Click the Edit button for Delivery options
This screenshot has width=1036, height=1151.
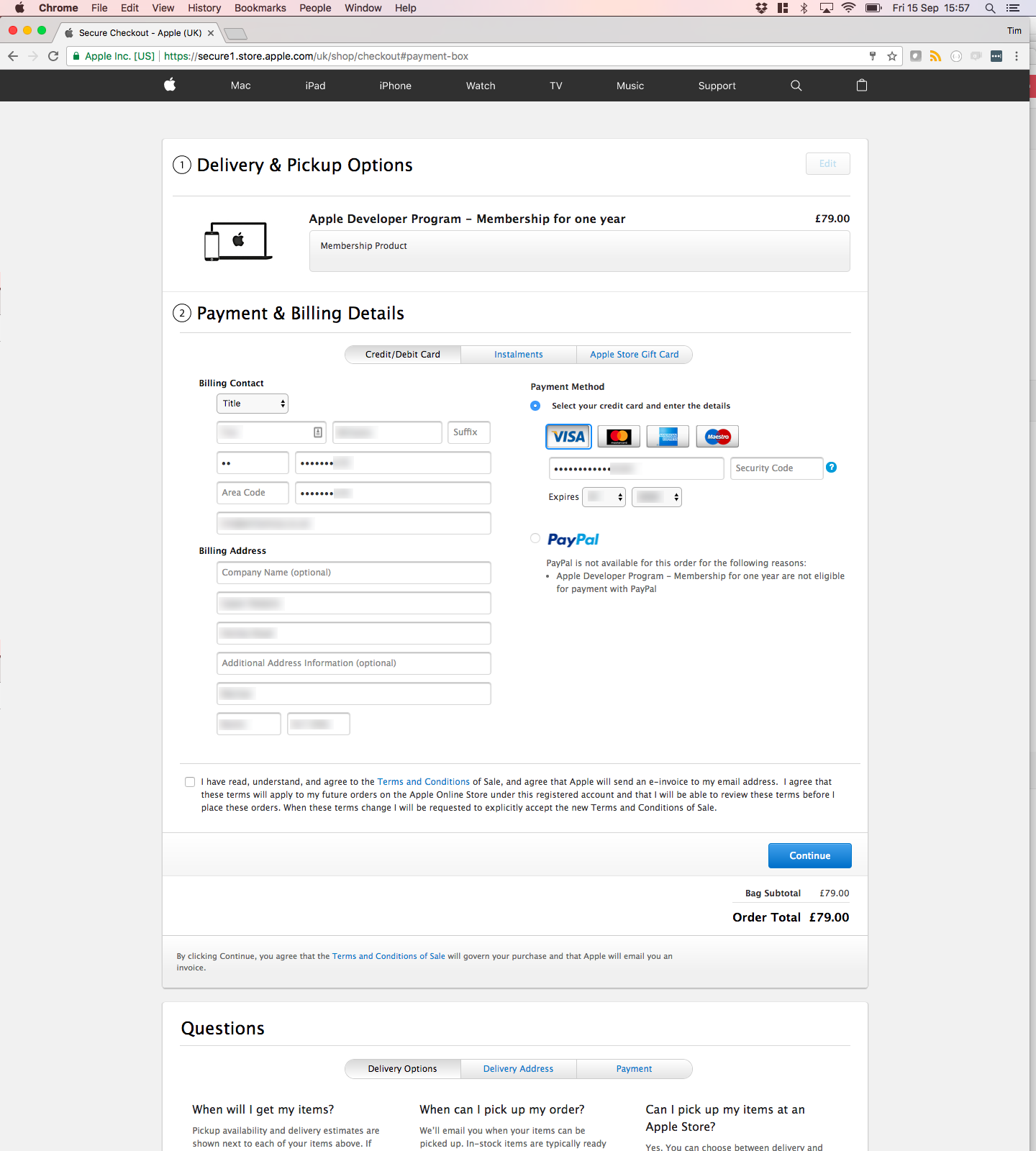pyautogui.click(x=828, y=163)
